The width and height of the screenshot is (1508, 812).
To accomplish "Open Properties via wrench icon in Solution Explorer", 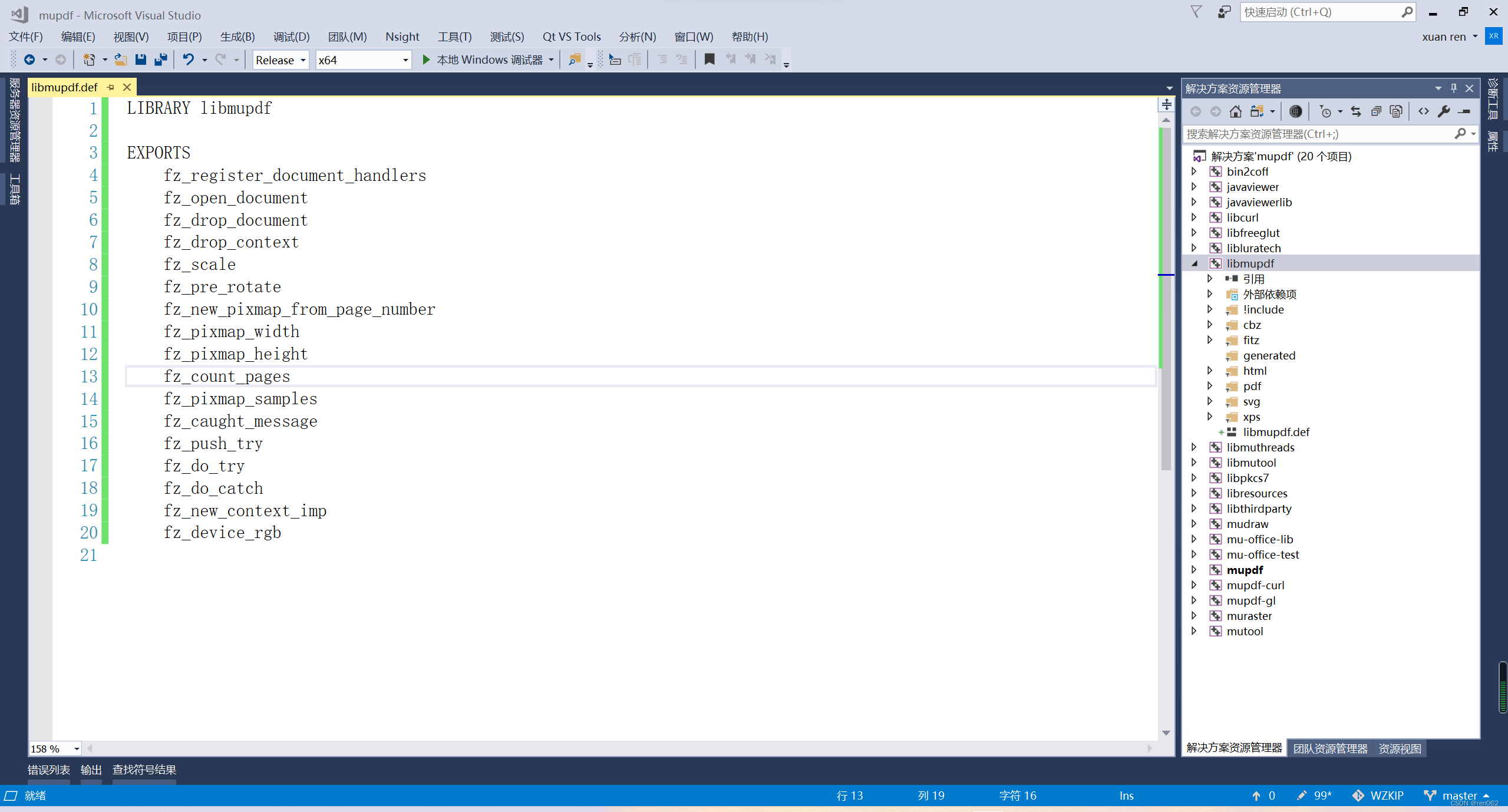I will pos(1444,111).
